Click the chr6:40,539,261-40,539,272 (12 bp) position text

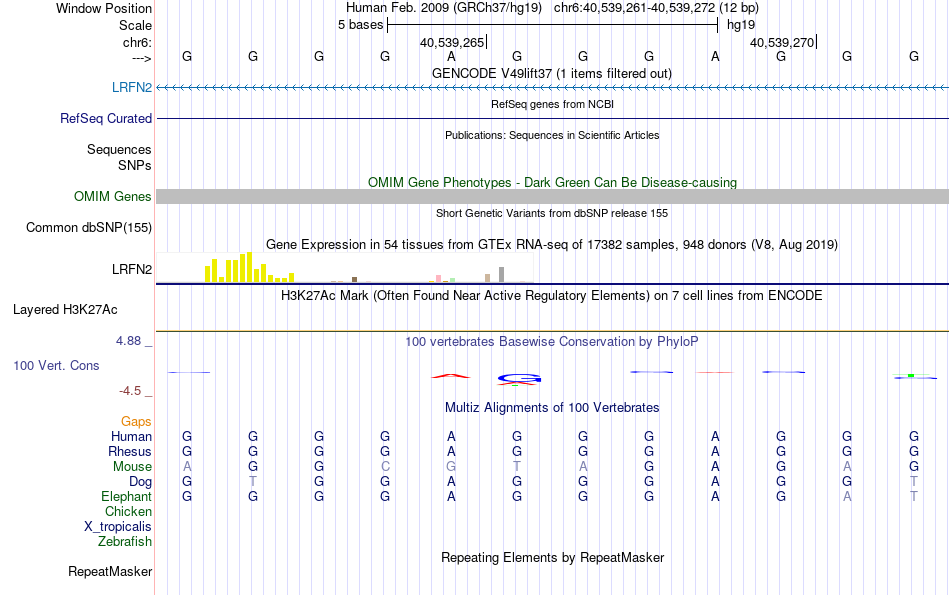pos(656,8)
